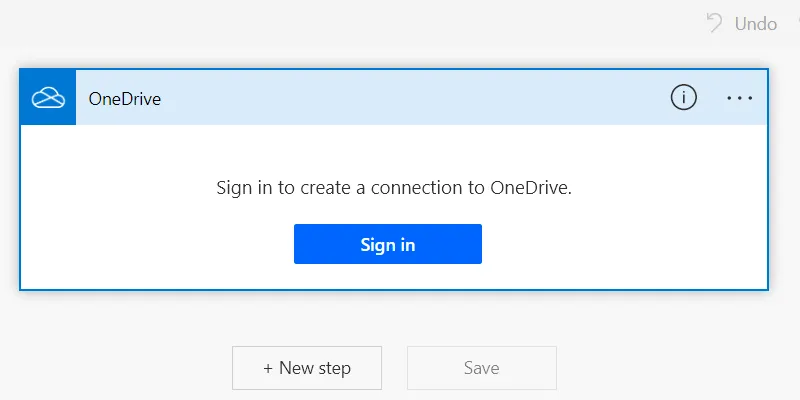Select the OneDrive step title text
Screen dimensions: 800x400
pyautogui.click(x=125, y=98)
